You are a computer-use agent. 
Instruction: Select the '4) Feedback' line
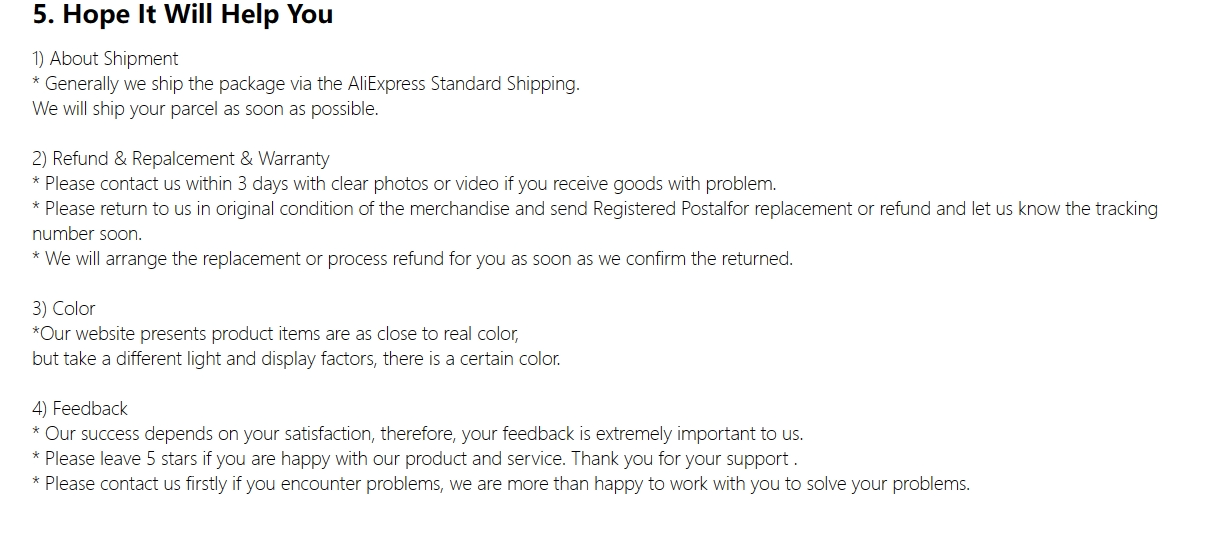pyautogui.click(x=80, y=409)
